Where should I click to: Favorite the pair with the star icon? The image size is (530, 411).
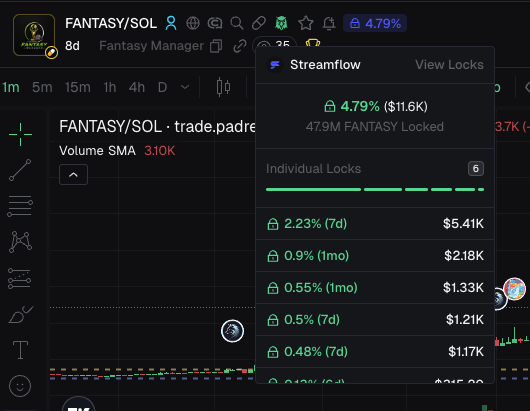306,23
